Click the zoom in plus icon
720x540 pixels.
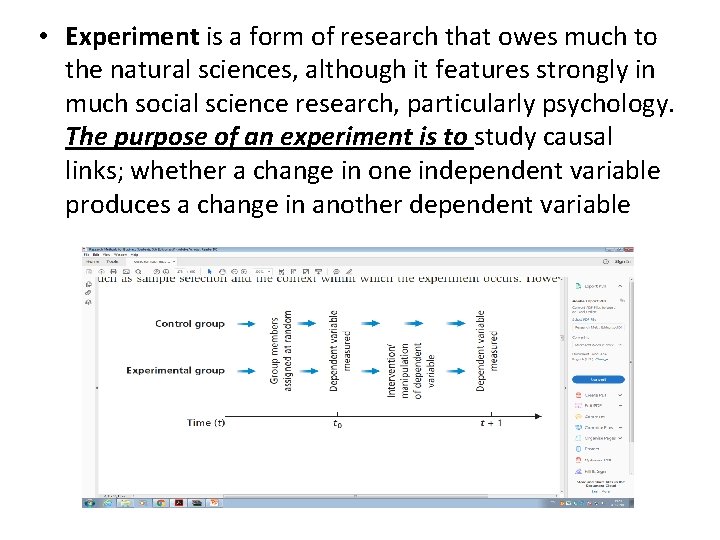tap(244, 272)
